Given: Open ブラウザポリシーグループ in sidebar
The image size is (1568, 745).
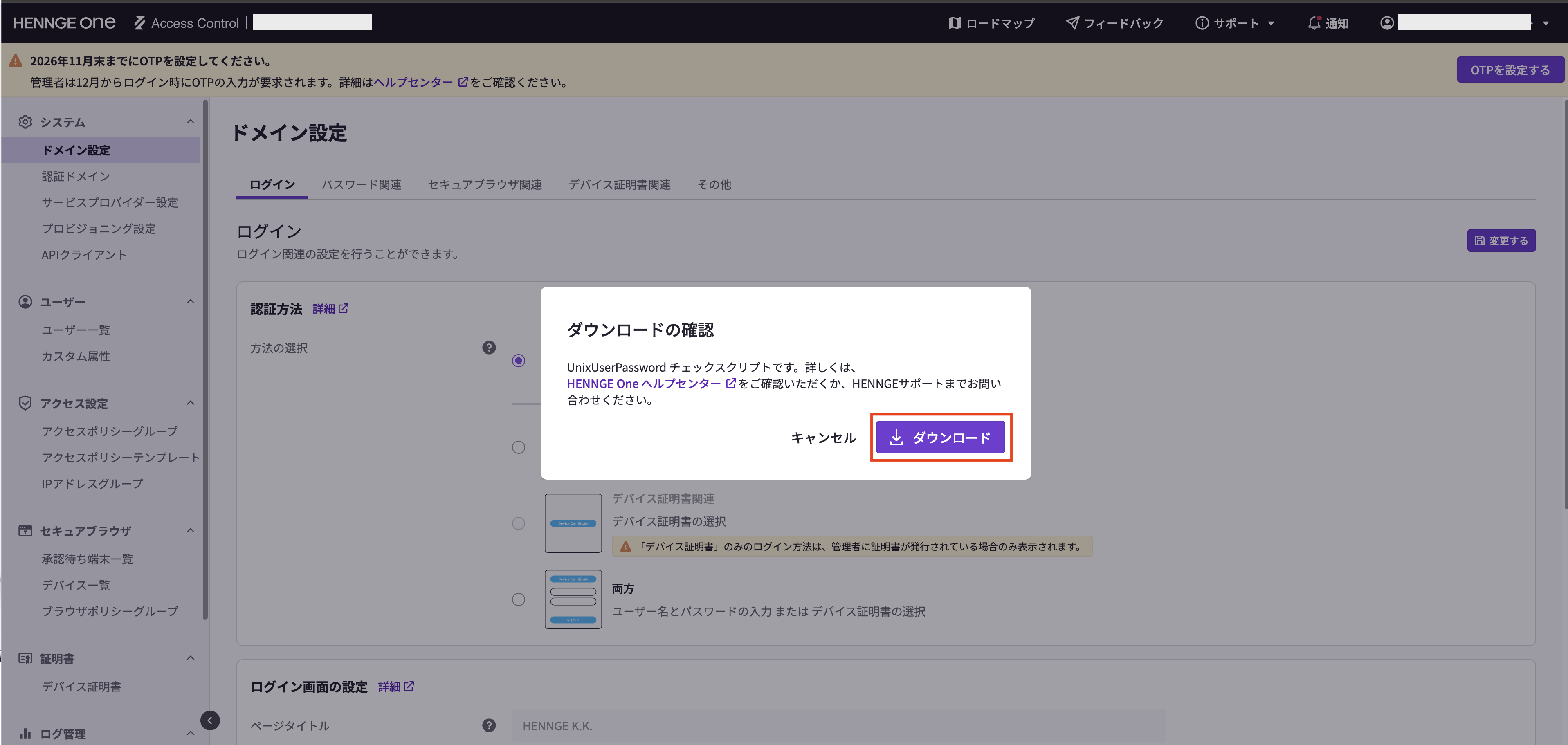Looking at the screenshot, I should [110, 611].
